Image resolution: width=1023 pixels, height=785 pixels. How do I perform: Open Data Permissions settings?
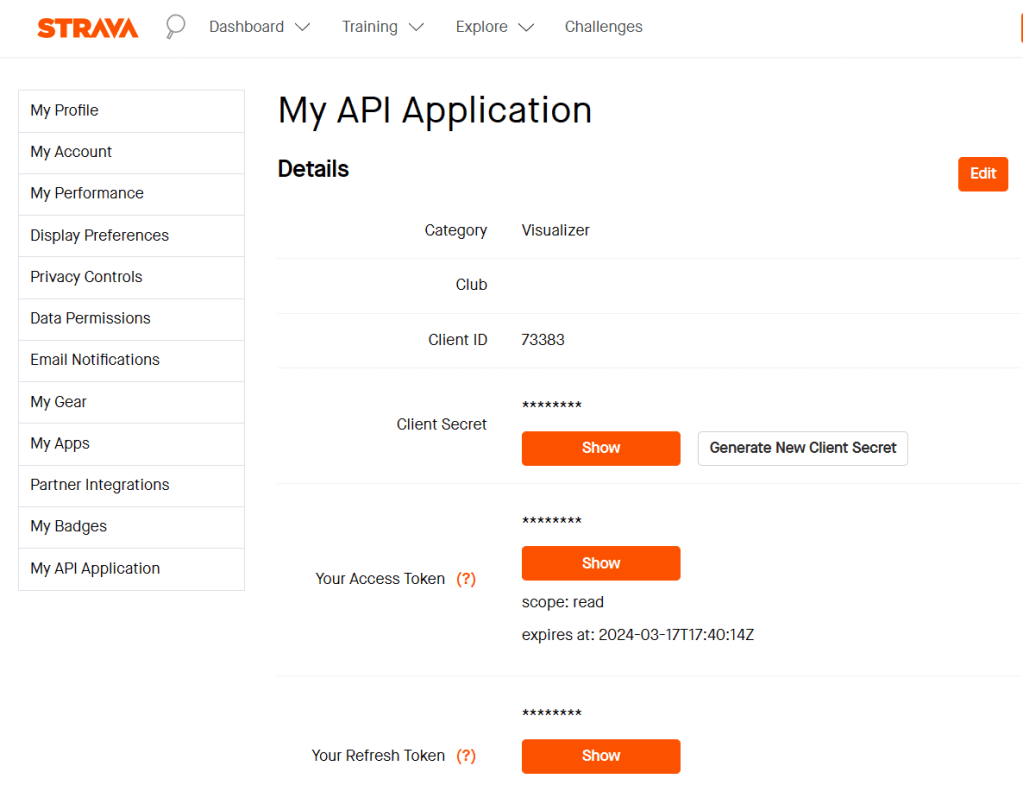(x=90, y=319)
